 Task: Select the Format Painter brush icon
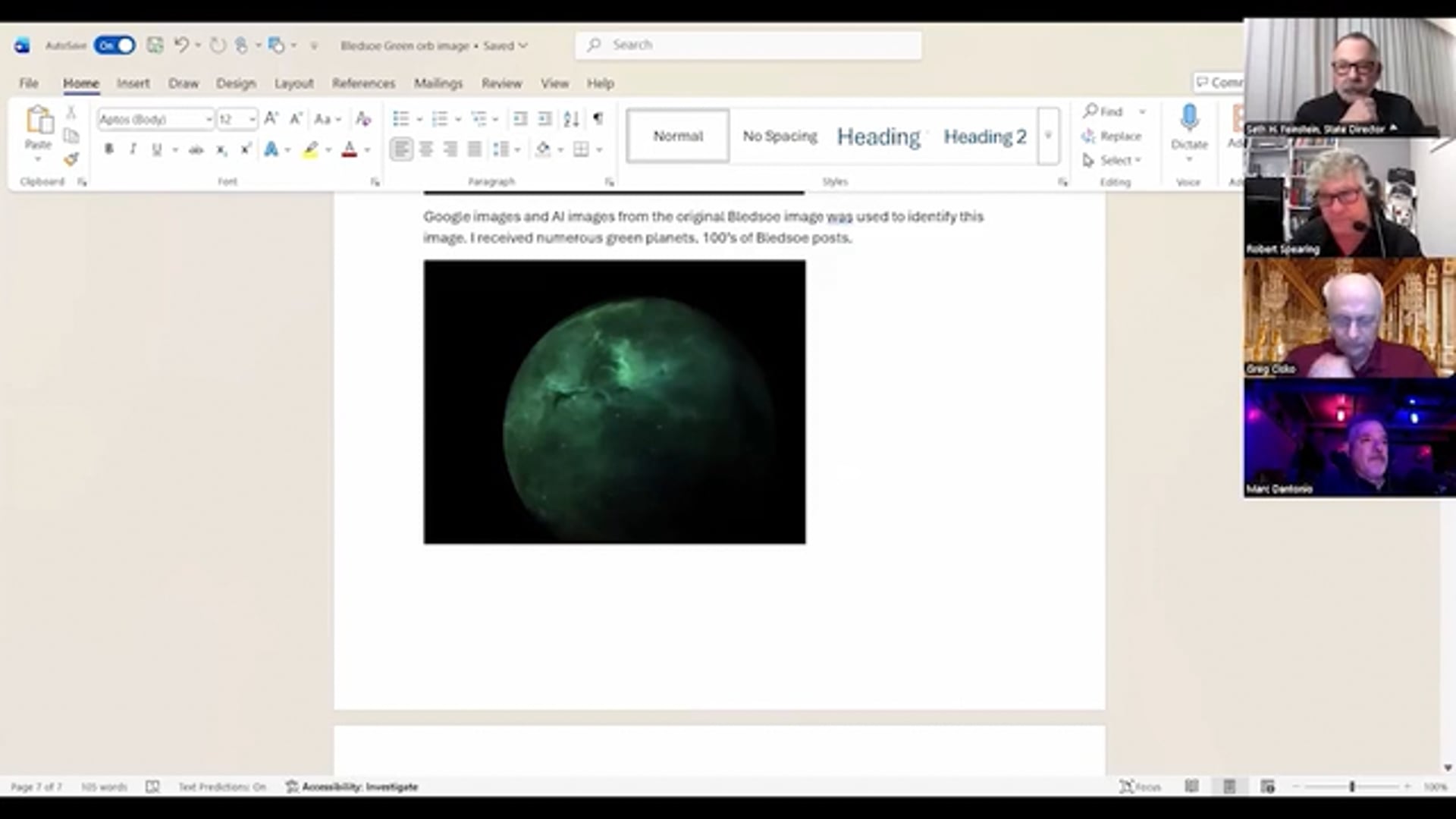[71, 159]
